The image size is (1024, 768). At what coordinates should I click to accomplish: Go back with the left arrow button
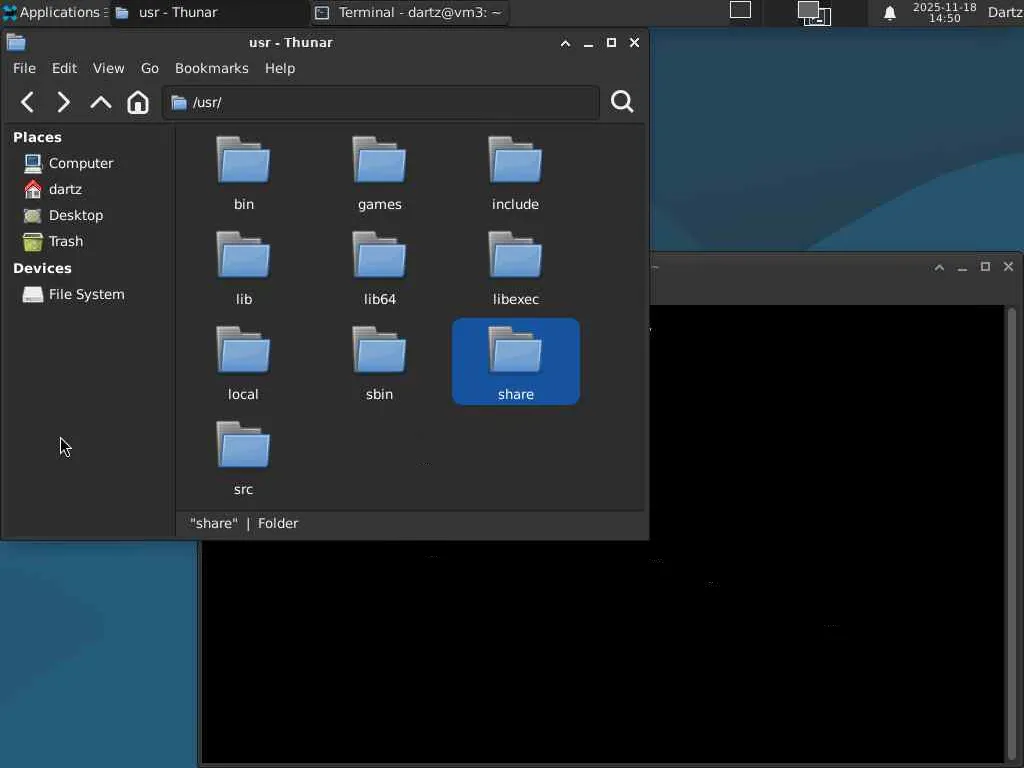click(27, 102)
